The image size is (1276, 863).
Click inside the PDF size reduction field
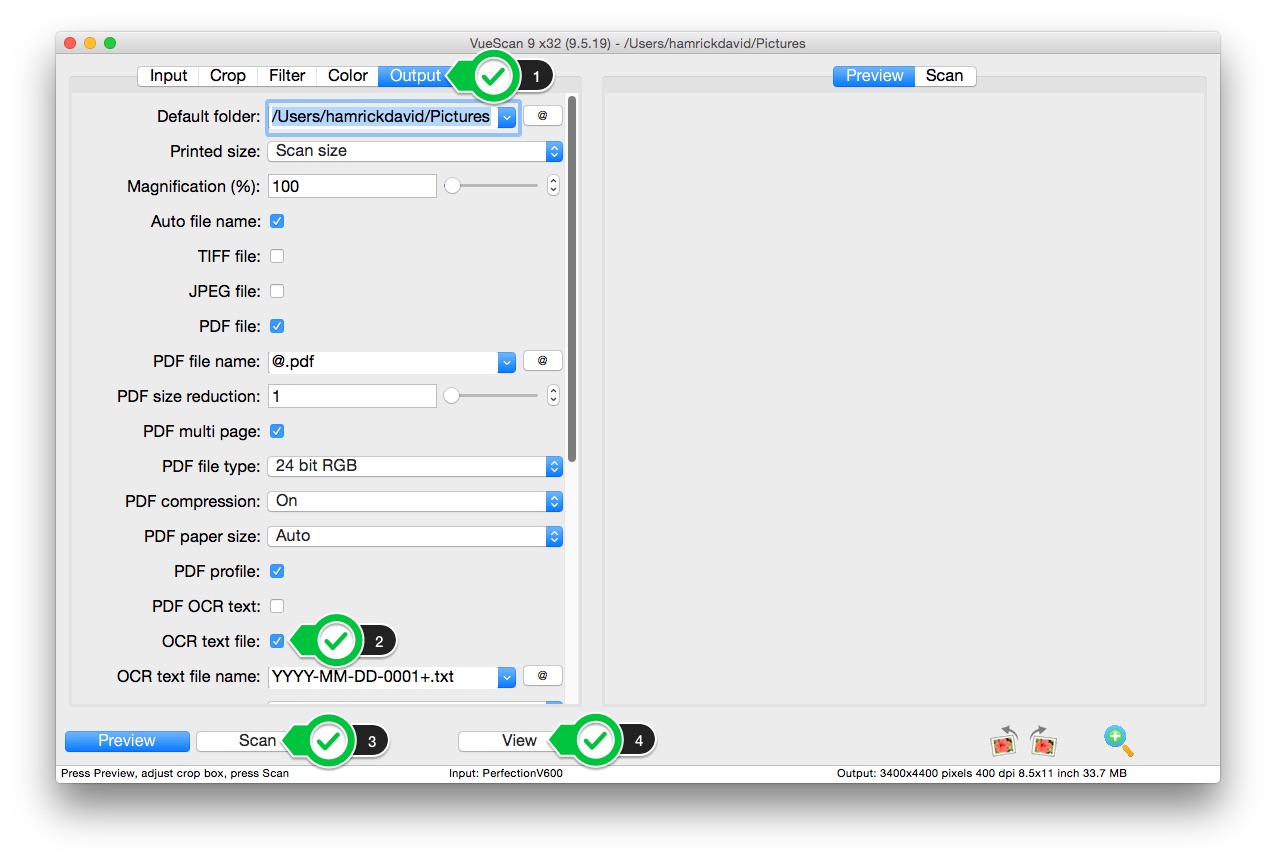coord(350,395)
